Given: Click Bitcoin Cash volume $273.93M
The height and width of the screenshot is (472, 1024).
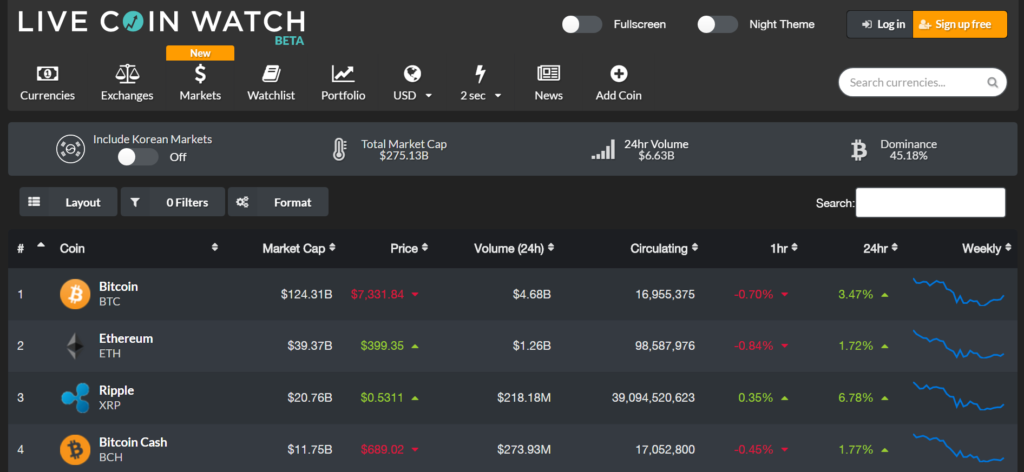Looking at the screenshot, I should click(x=524, y=450).
